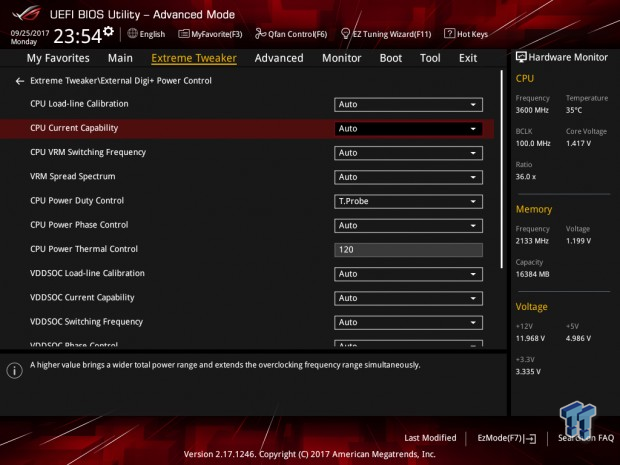Show the Hot Keys help
Screen dimensions: 620x465
466,34
